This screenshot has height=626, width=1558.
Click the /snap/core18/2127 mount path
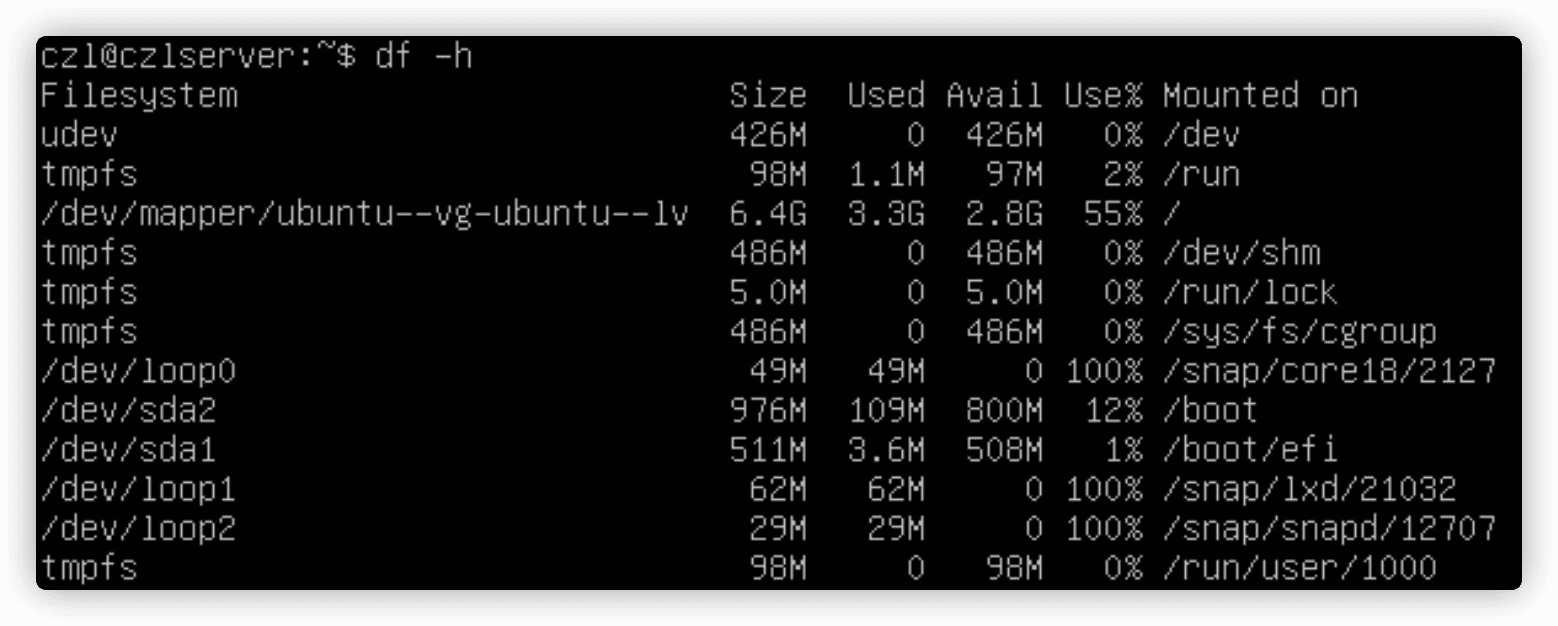pos(1329,372)
